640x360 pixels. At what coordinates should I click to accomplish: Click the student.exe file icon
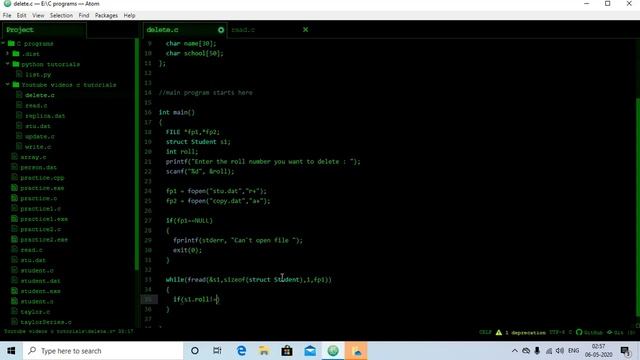(x=14, y=291)
